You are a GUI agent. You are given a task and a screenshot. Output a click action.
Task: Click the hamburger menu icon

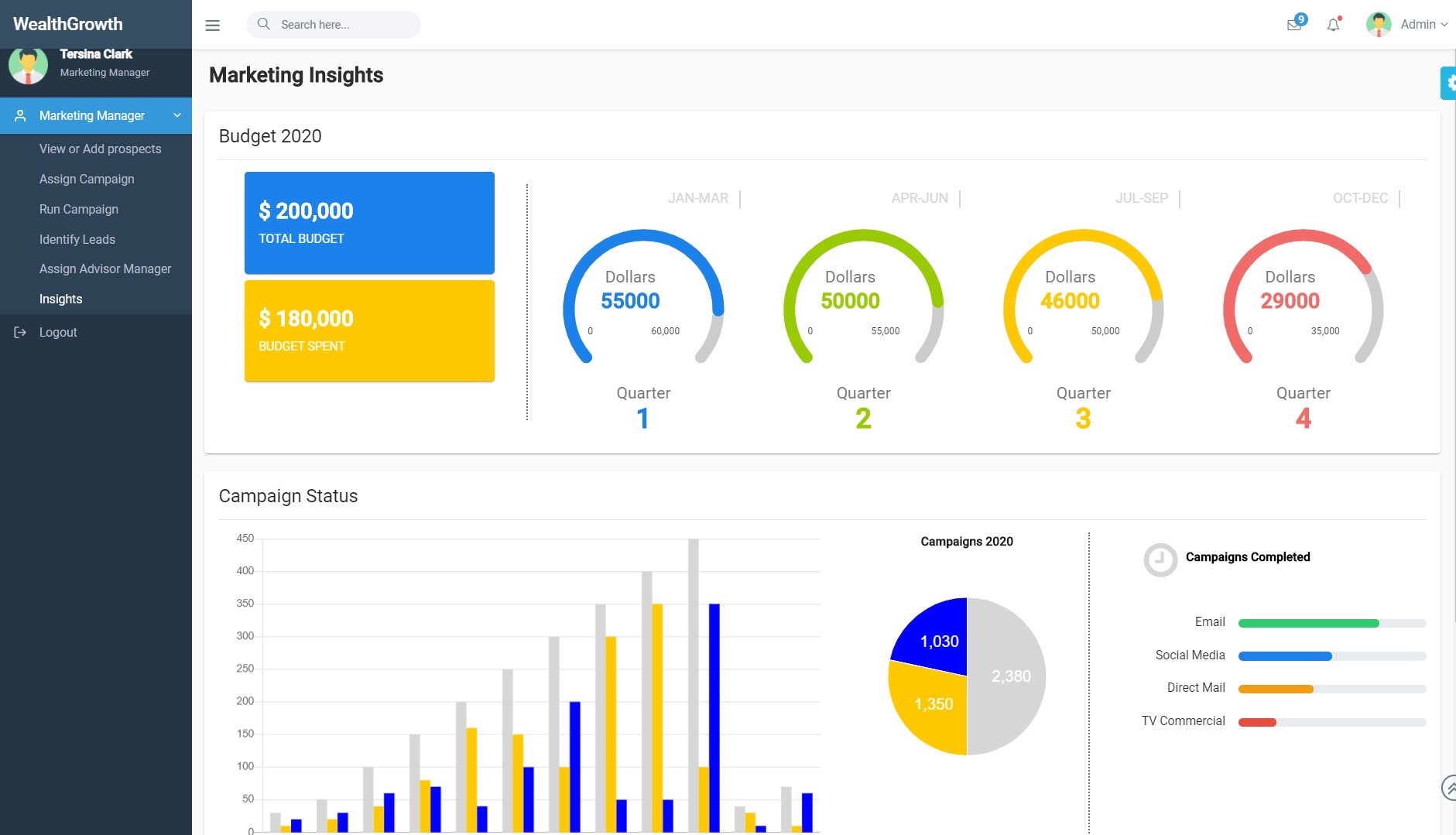coord(212,25)
